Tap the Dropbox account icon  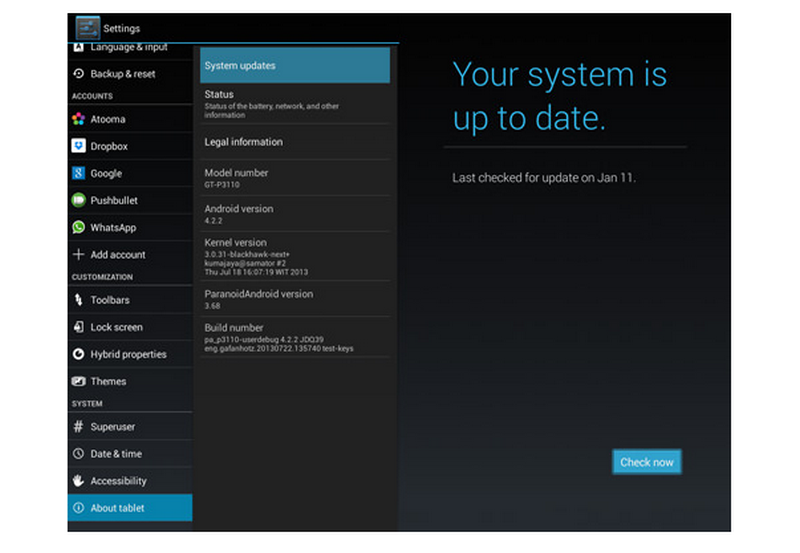[x=79, y=146]
